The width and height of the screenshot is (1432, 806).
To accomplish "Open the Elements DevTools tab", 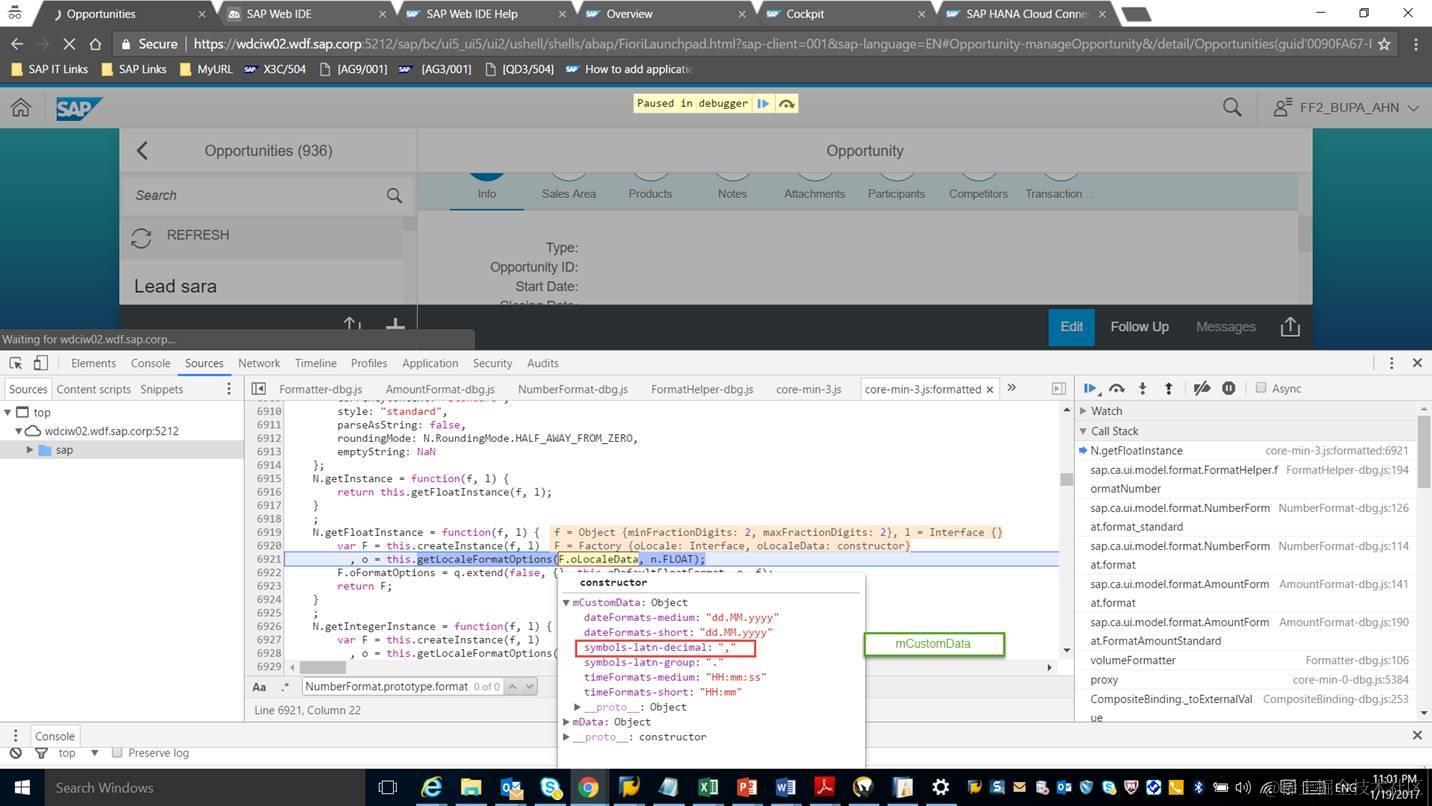I will (x=94, y=363).
